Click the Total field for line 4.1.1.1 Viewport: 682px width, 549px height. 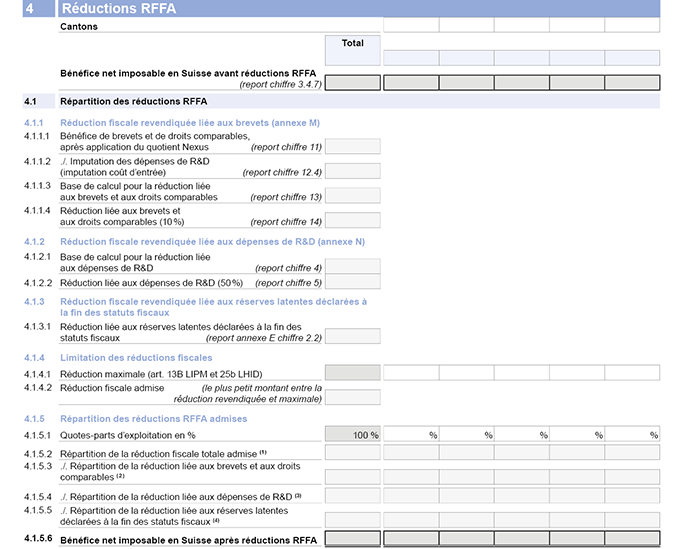tap(352, 146)
